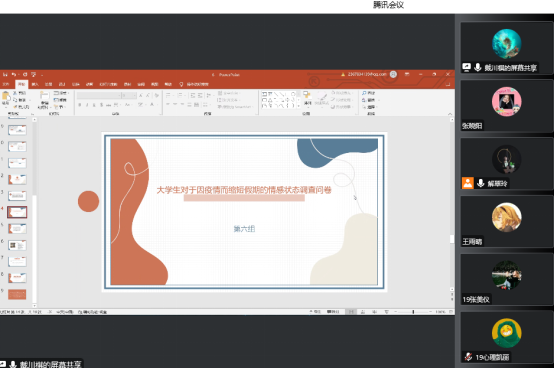The image size is (554, 368).
Task: Click the New Slide icon
Action: (x=44, y=99)
